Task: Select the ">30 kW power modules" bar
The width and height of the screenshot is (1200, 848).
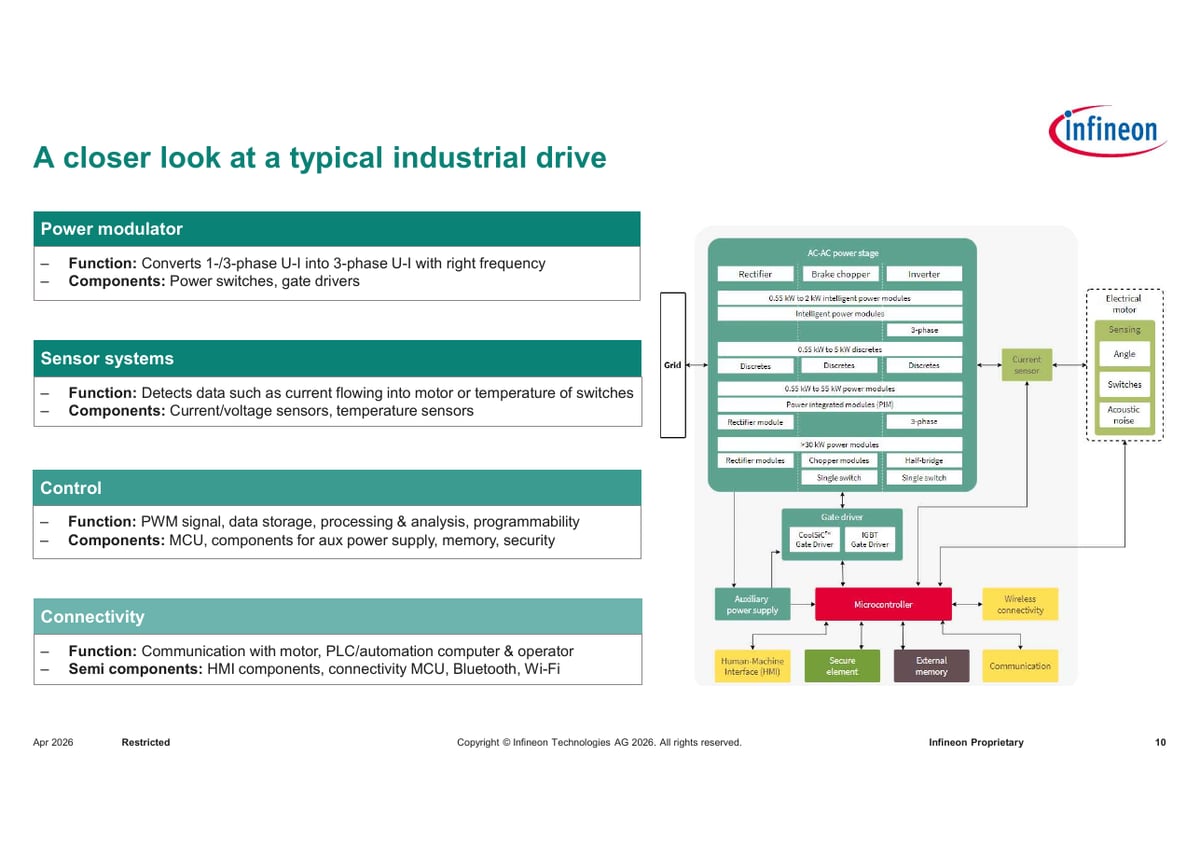Action: click(840, 445)
